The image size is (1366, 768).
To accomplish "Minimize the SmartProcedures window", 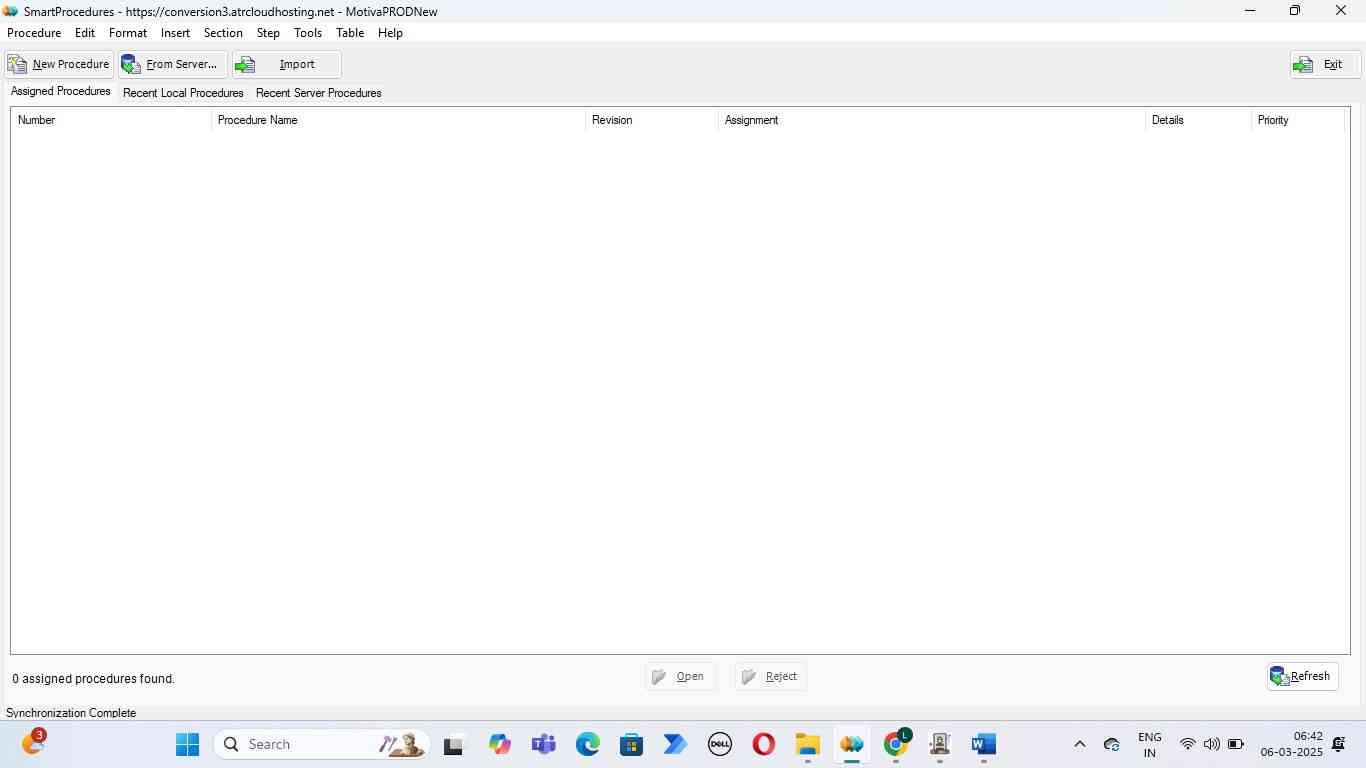I will (1250, 11).
